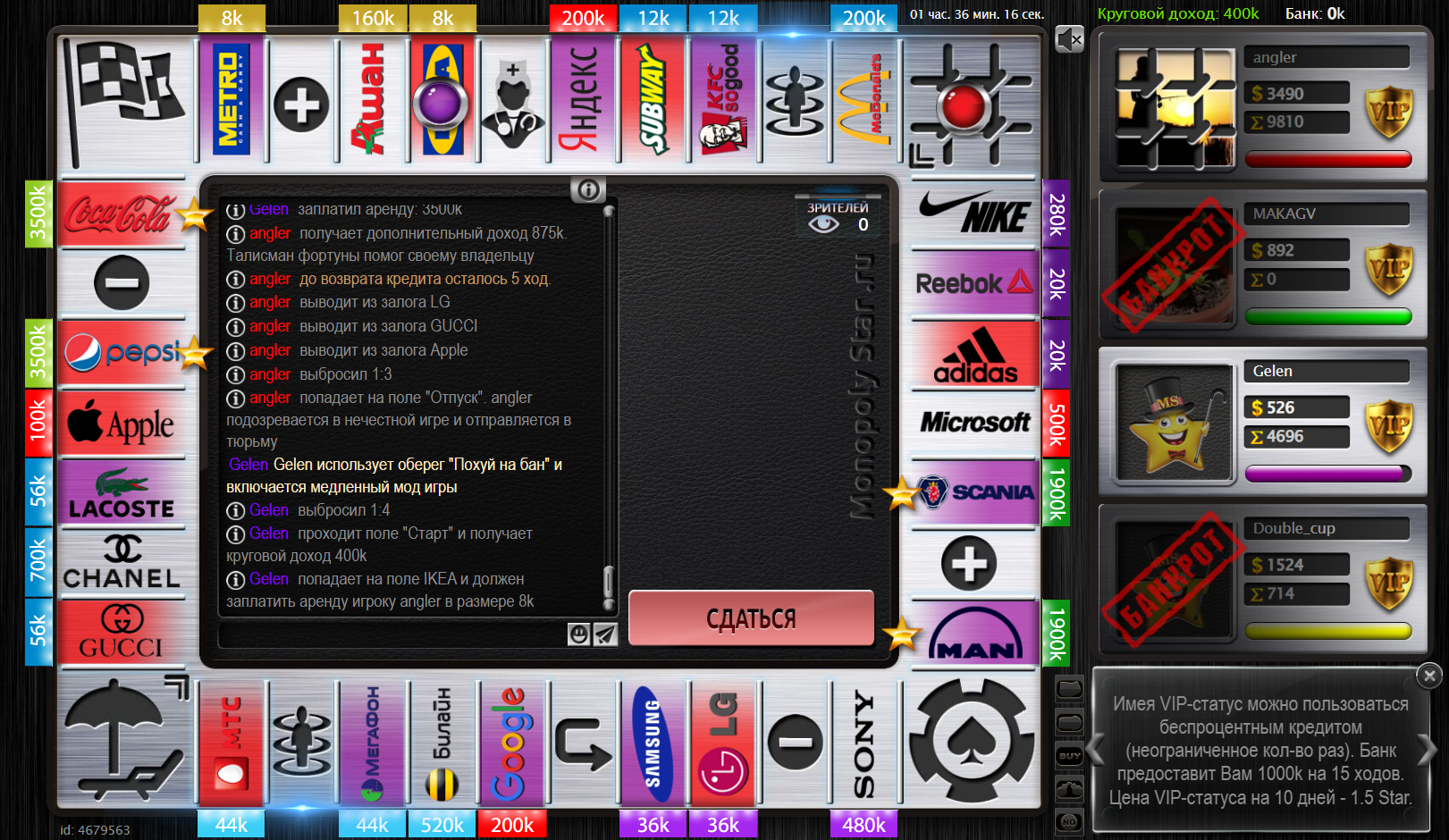Select the LG board cell
The image size is (1449, 840).
(x=723, y=743)
